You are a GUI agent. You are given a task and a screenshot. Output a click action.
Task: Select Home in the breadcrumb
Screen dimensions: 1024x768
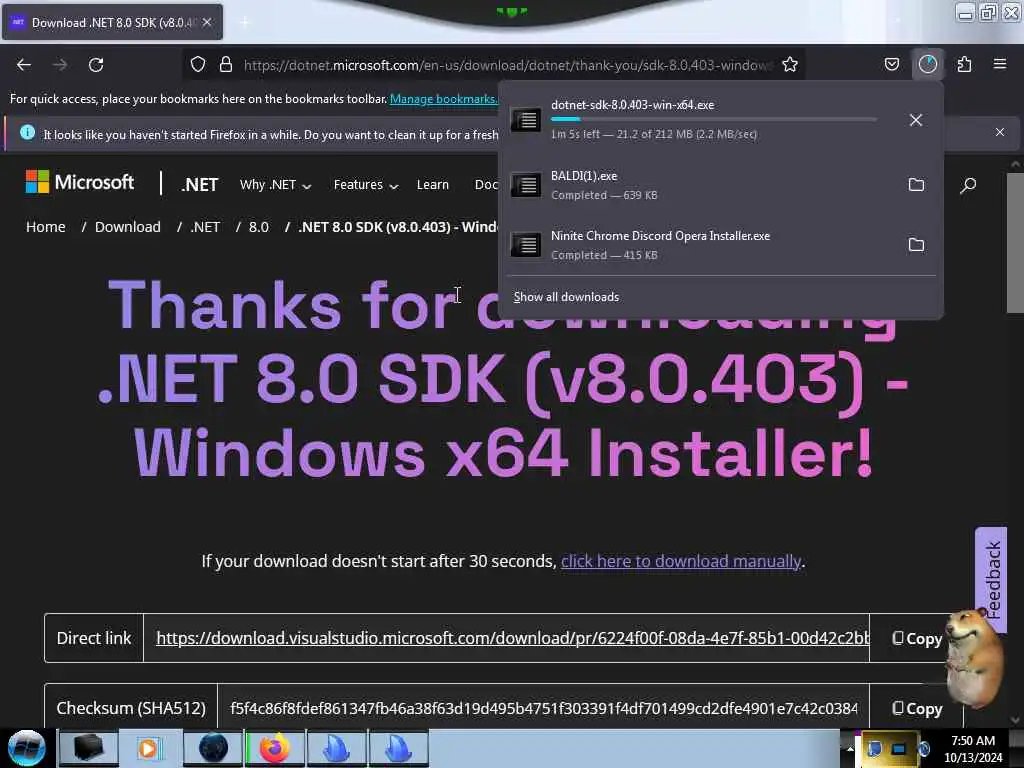(46, 227)
